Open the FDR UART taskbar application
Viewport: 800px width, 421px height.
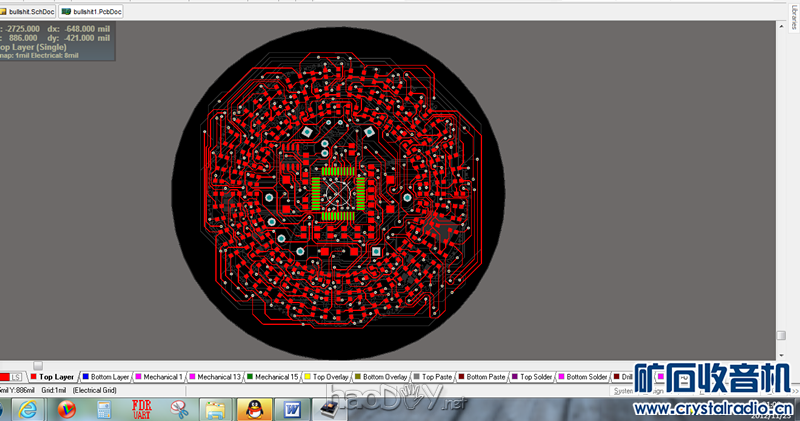click(141, 408)
